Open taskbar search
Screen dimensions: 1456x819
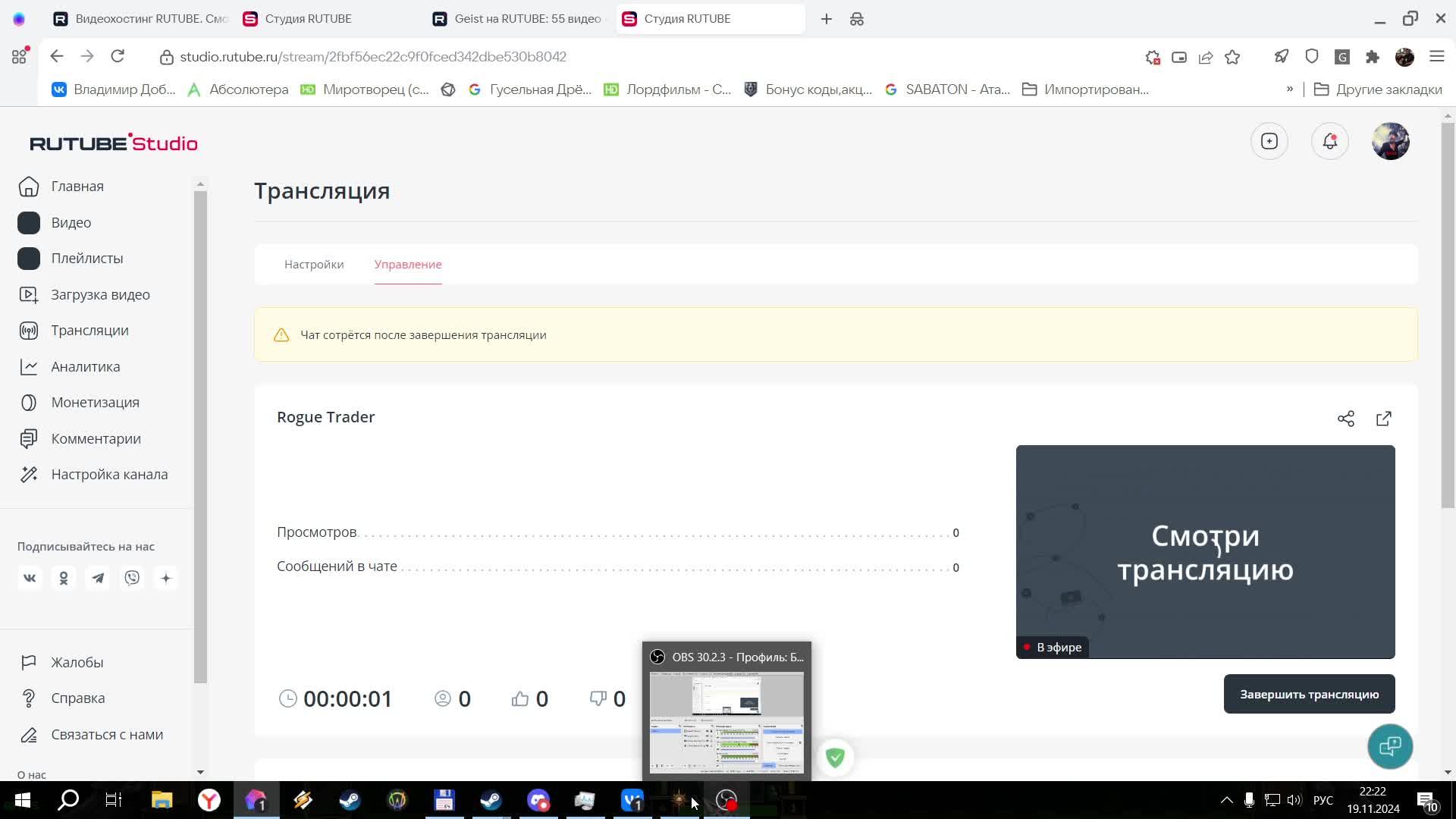69,801
